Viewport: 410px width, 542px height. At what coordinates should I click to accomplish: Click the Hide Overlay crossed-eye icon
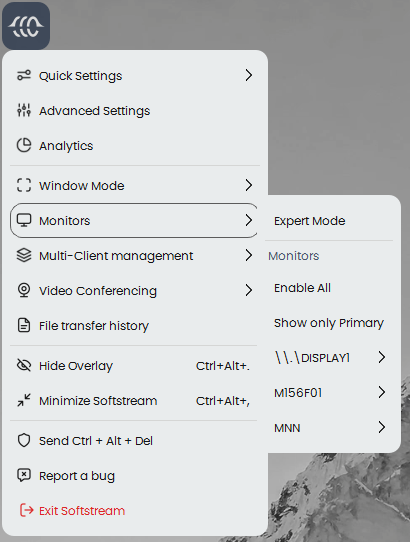24,365
